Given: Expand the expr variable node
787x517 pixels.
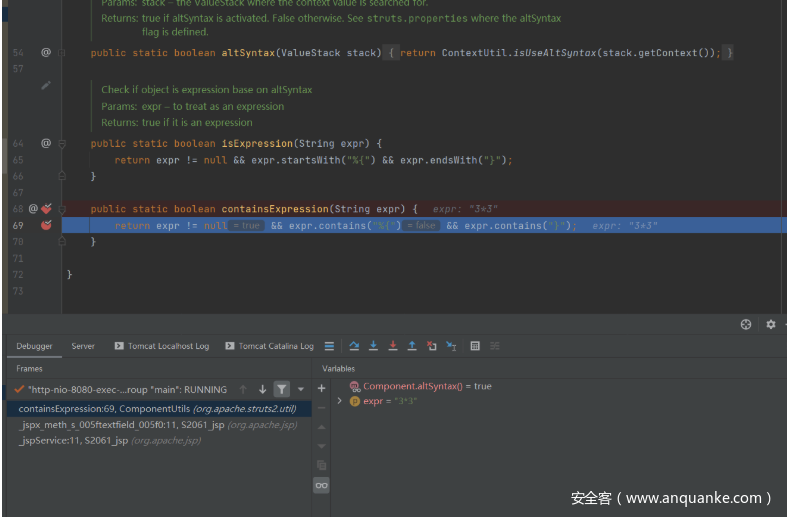Looking at the screenshot, I should pyautogui.click(x=340, y=401).
